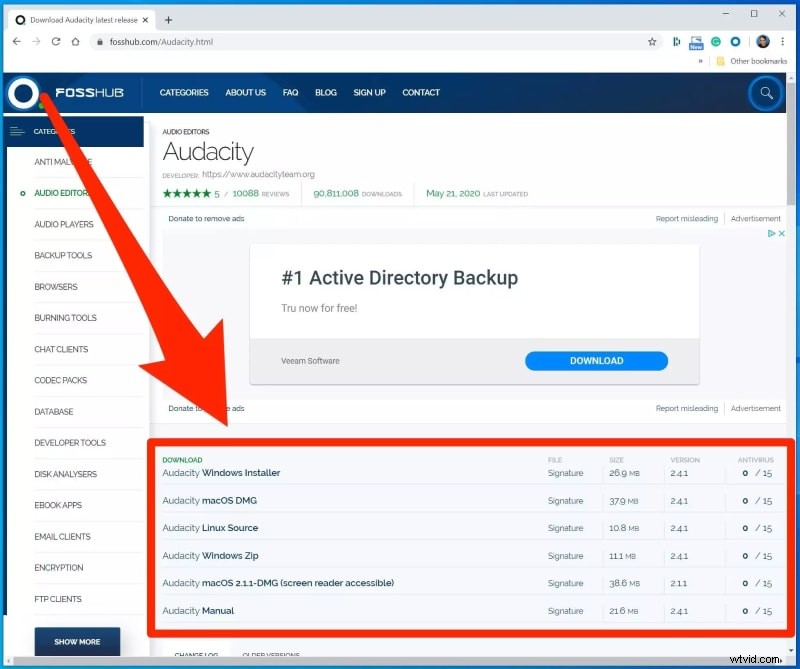Open the Chrome profile avatar

click(762, 42)
